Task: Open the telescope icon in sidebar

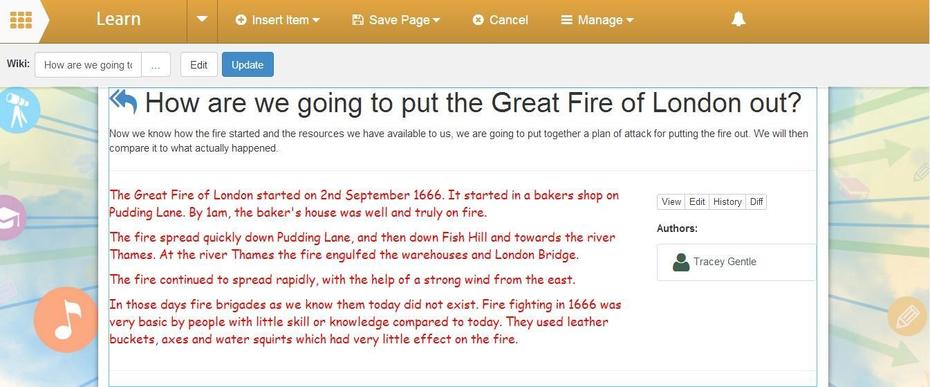Action: (x=17, y=110)
